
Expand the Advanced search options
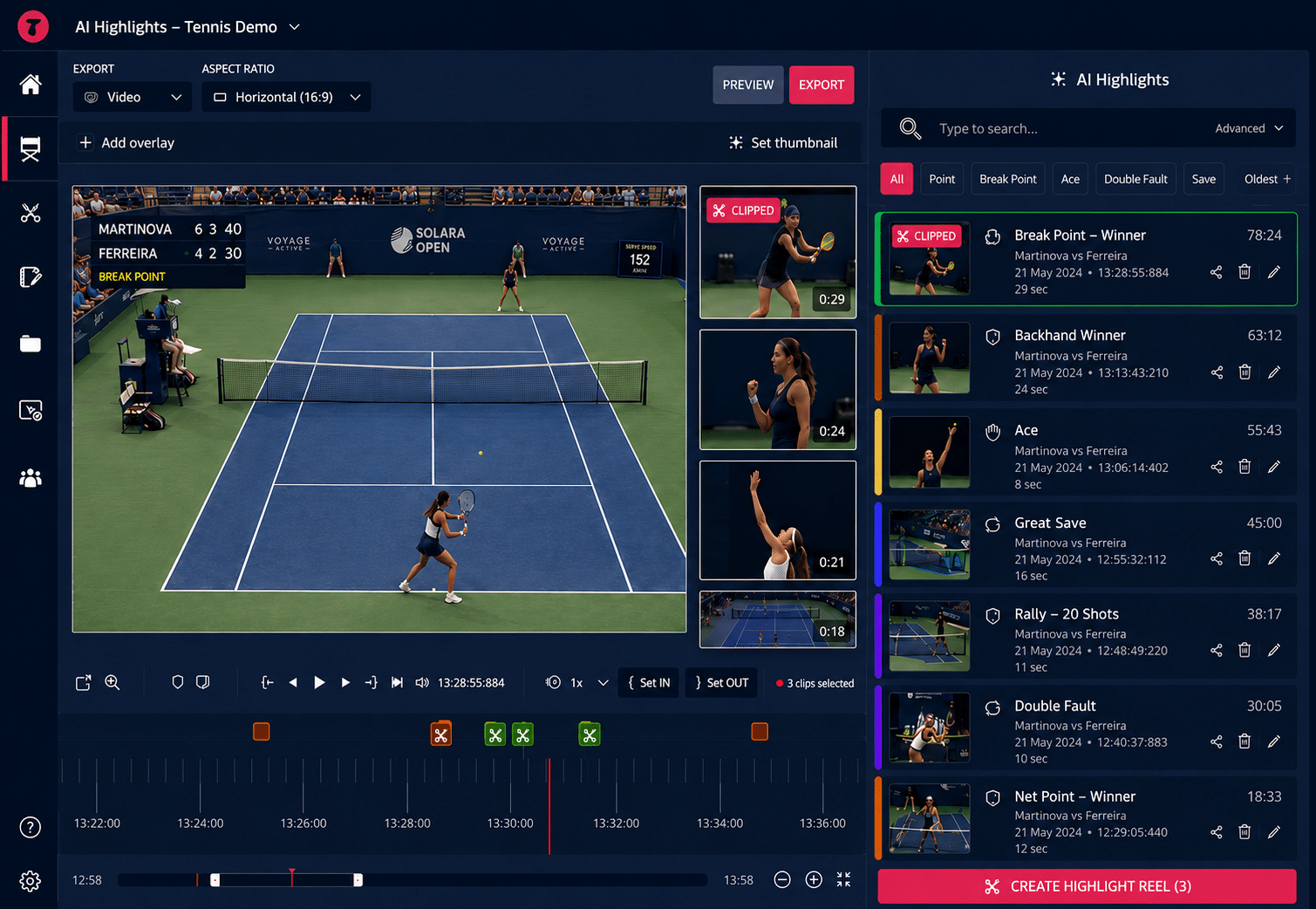[x=1249, y=128]
